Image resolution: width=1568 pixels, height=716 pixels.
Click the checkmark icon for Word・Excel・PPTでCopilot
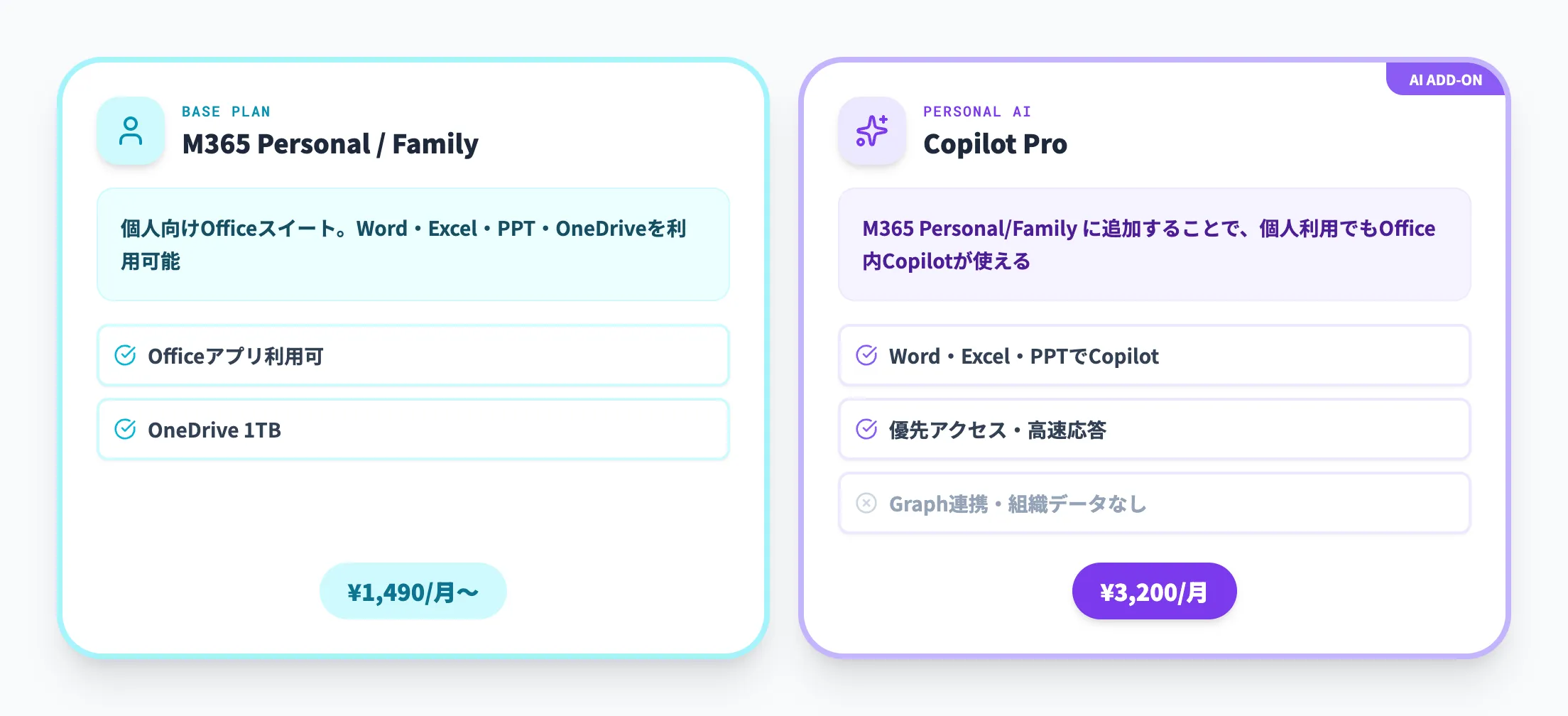[x=866, y=355]
